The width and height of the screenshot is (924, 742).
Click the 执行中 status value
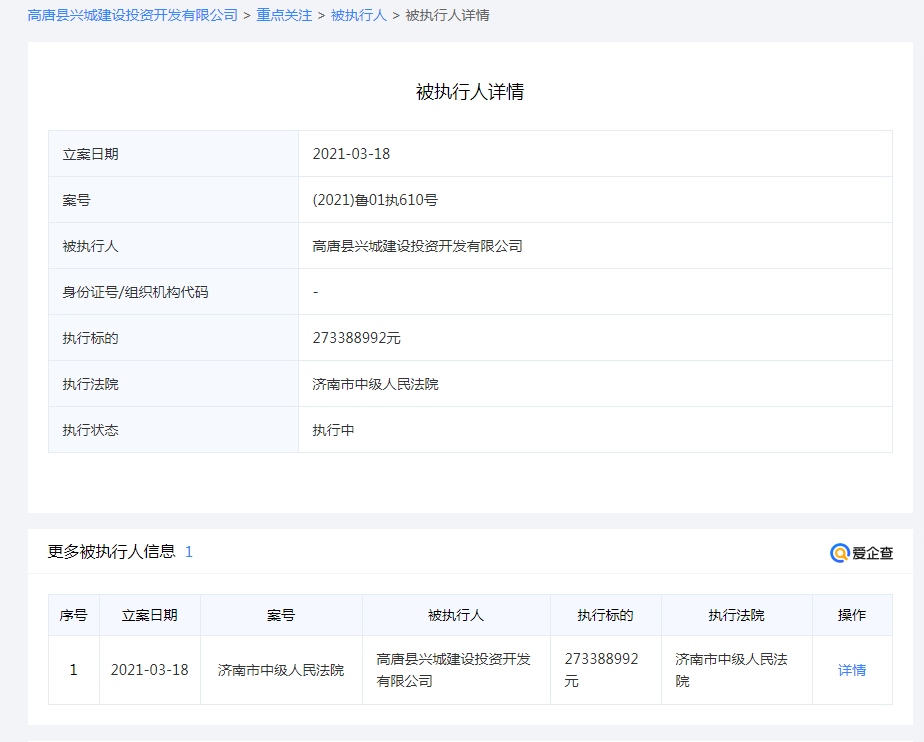pos(333,430)
